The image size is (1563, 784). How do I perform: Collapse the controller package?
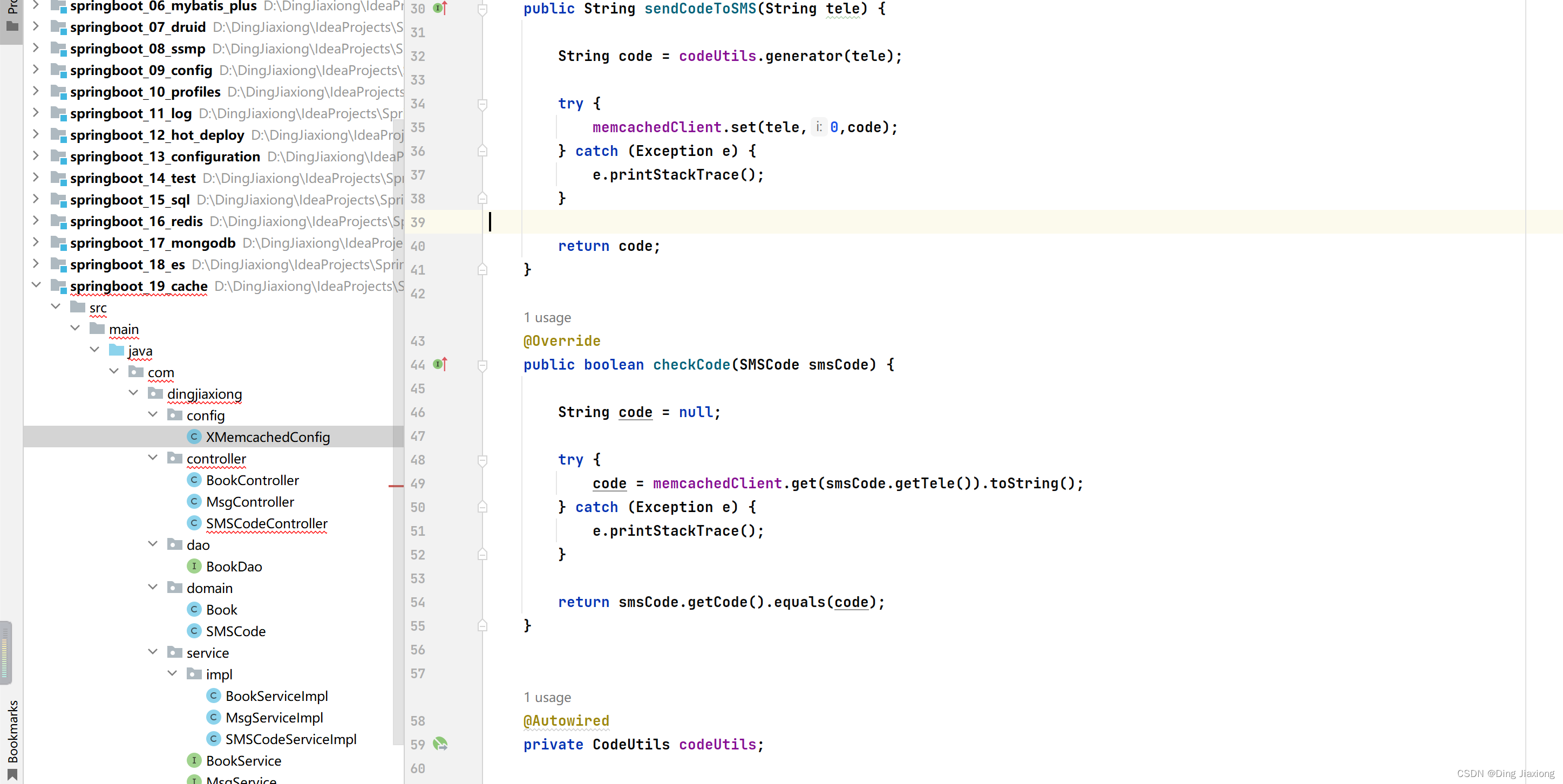pos(152,458)
